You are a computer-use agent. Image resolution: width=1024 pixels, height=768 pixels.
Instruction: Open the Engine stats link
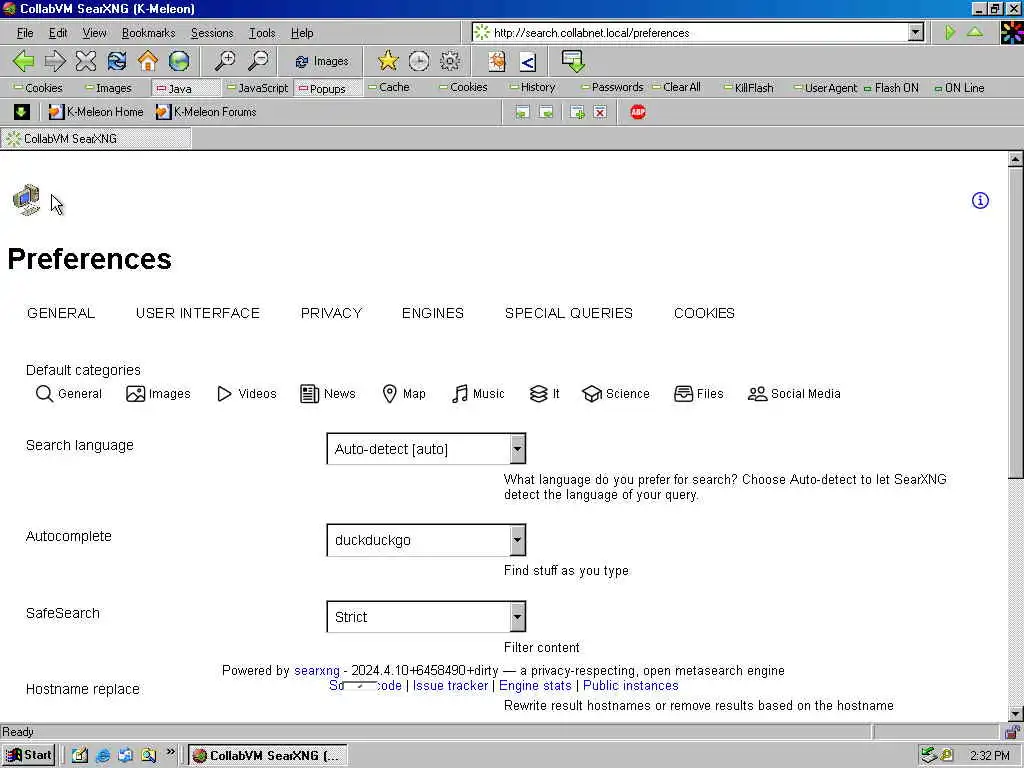(x=535, y=686)
